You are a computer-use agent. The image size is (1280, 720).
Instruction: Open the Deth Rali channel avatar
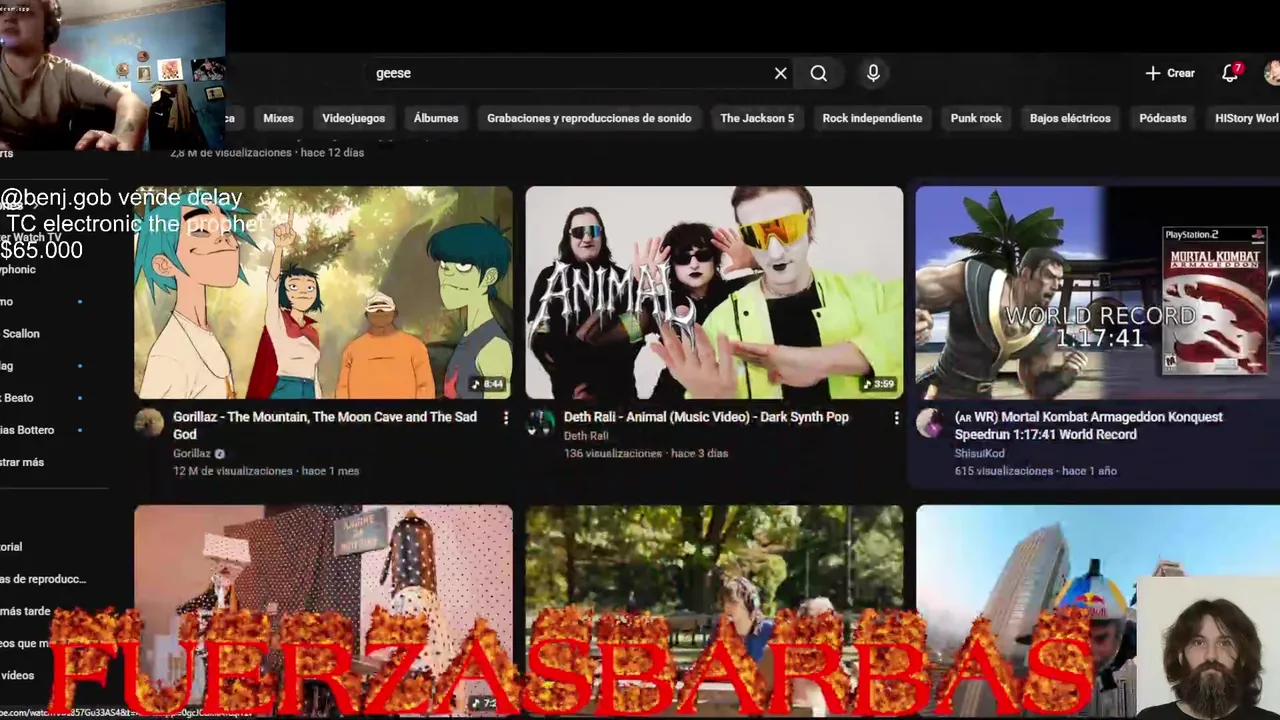click(x=540, y=423)
